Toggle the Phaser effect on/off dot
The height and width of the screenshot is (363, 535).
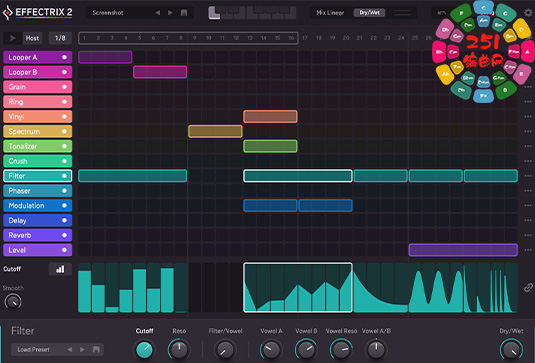pos(64,191)
